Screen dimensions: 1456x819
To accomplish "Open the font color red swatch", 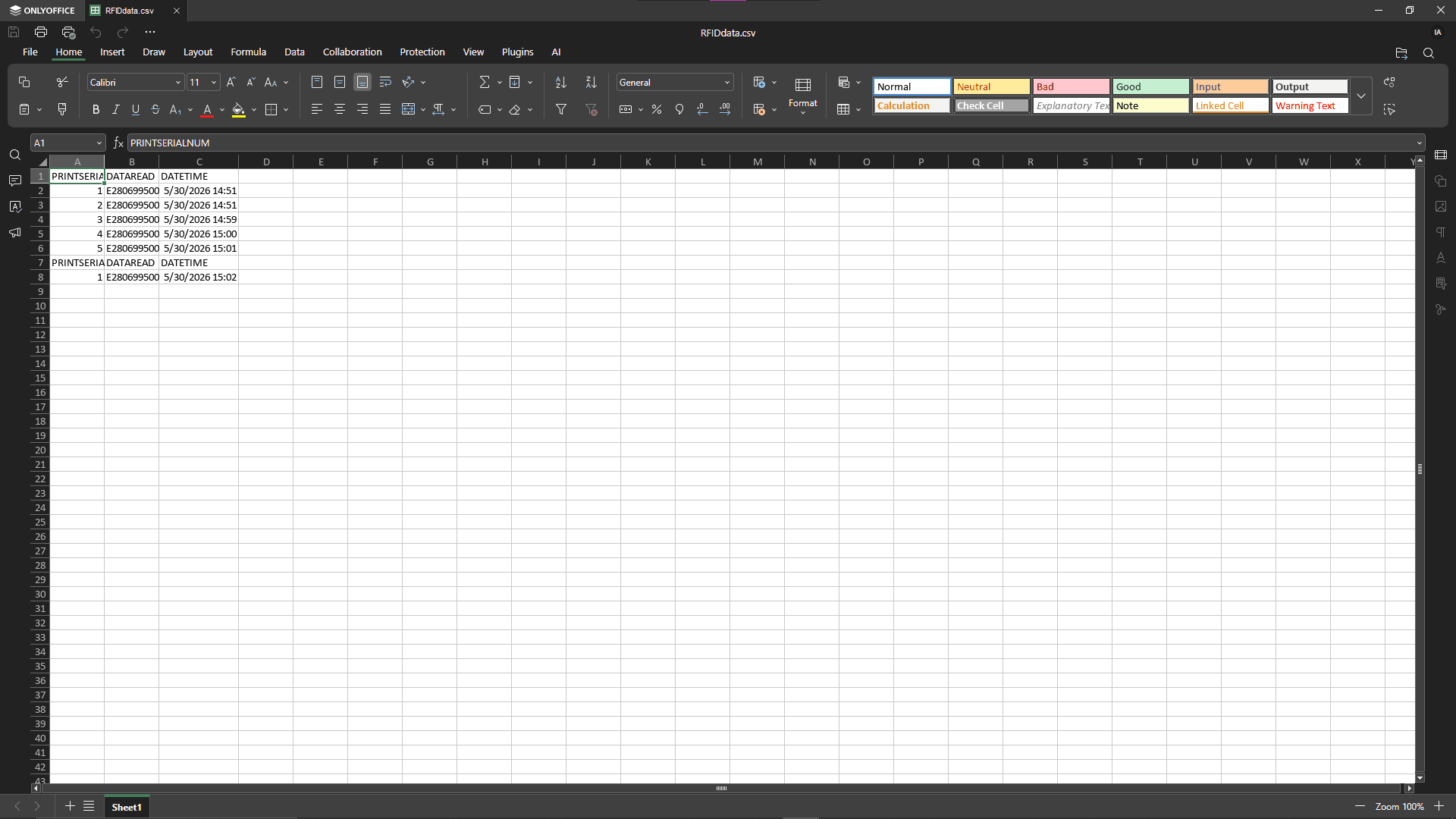I will click(x=207, y=109).
